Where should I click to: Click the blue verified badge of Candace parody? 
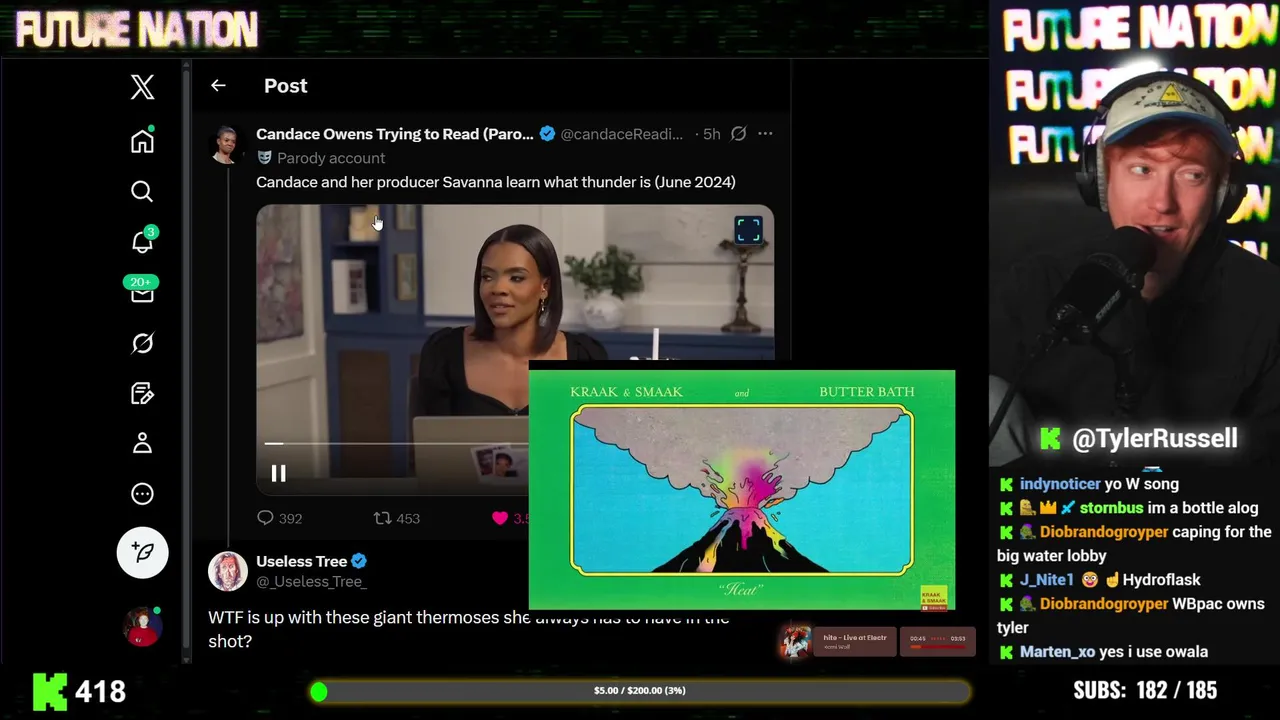(x=547, y=133)
